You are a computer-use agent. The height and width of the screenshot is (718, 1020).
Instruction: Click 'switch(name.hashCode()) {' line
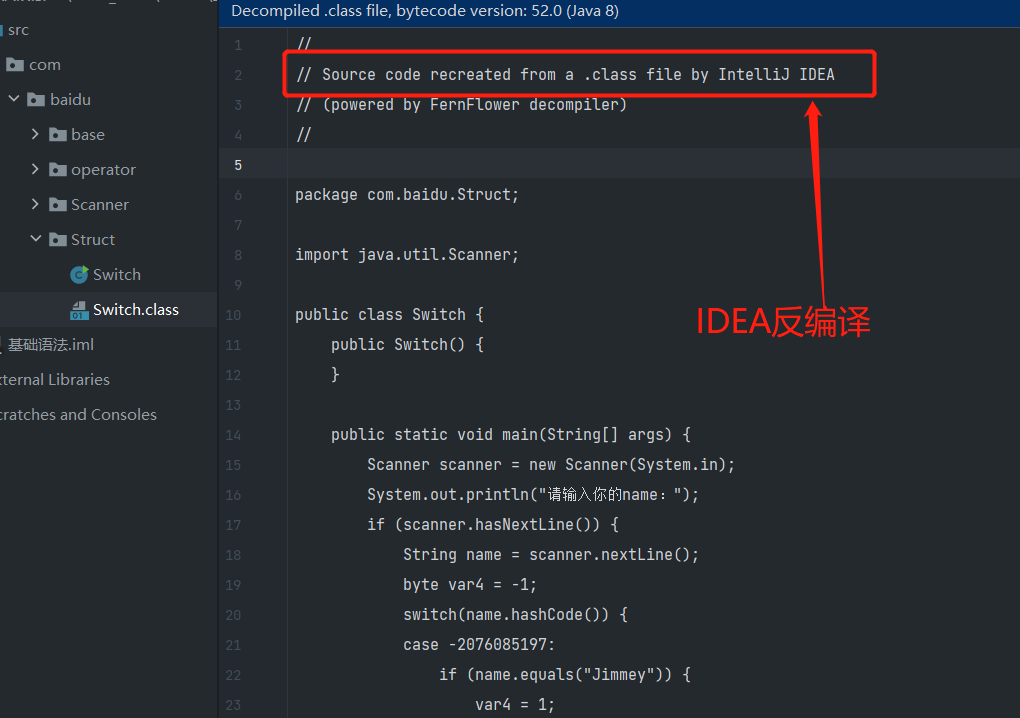coord(515,615)
